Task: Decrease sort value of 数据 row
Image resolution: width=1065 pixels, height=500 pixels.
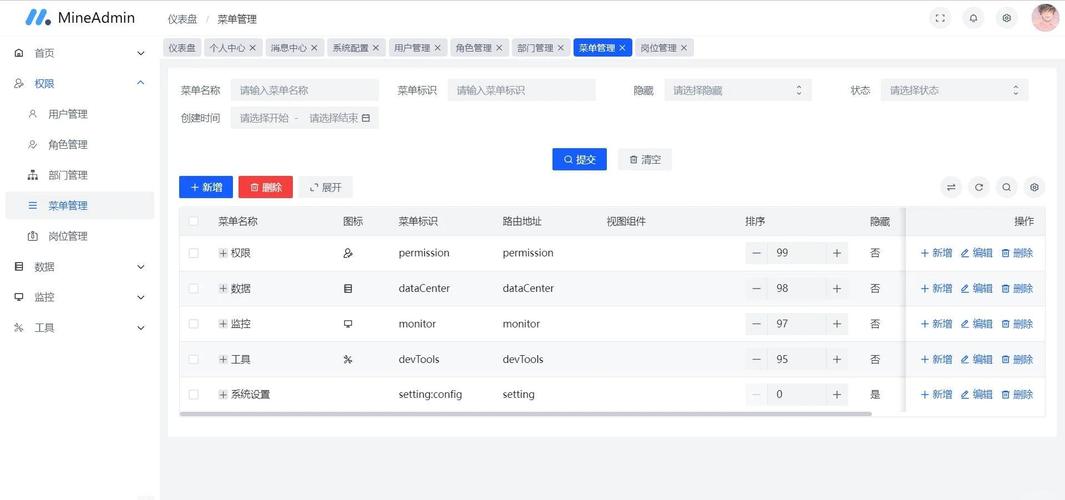Action: 756,288
